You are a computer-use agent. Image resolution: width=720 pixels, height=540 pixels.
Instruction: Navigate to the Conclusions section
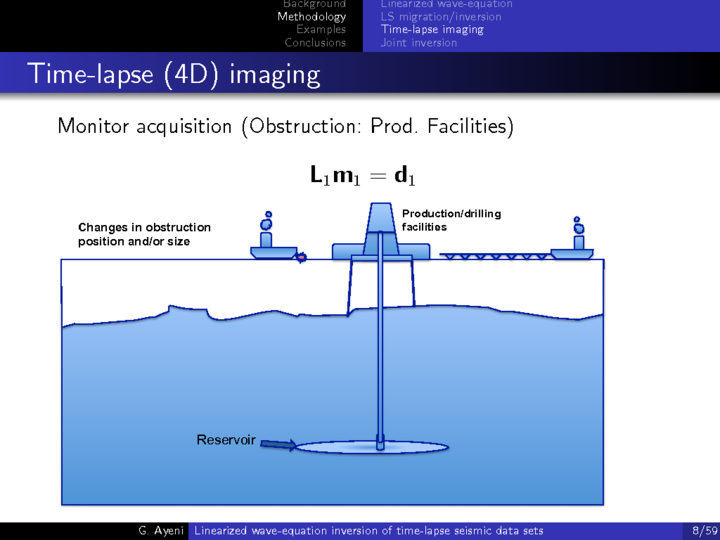(x=315, y=42)
